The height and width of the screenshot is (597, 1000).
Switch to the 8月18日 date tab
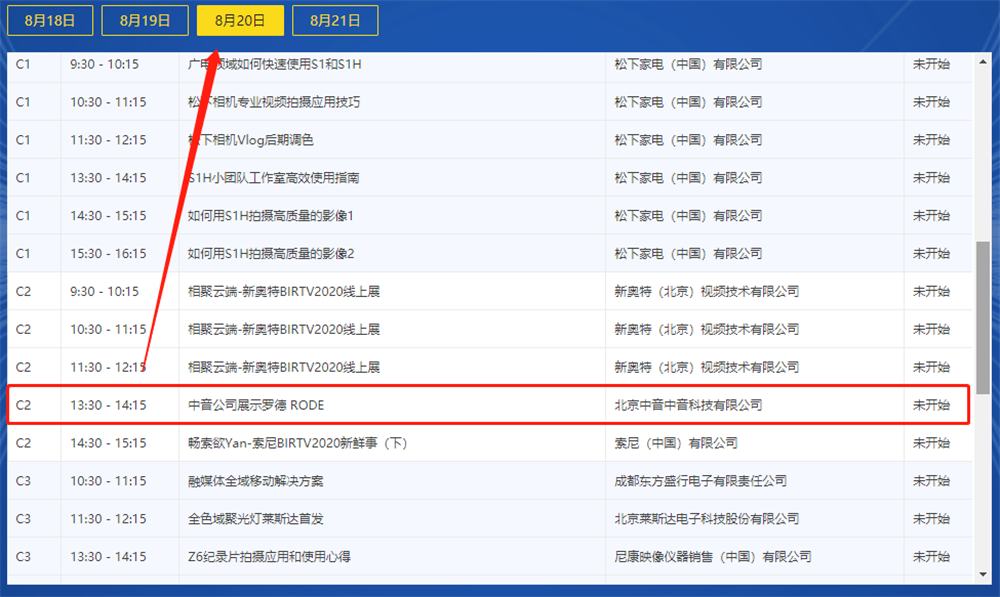50,20
